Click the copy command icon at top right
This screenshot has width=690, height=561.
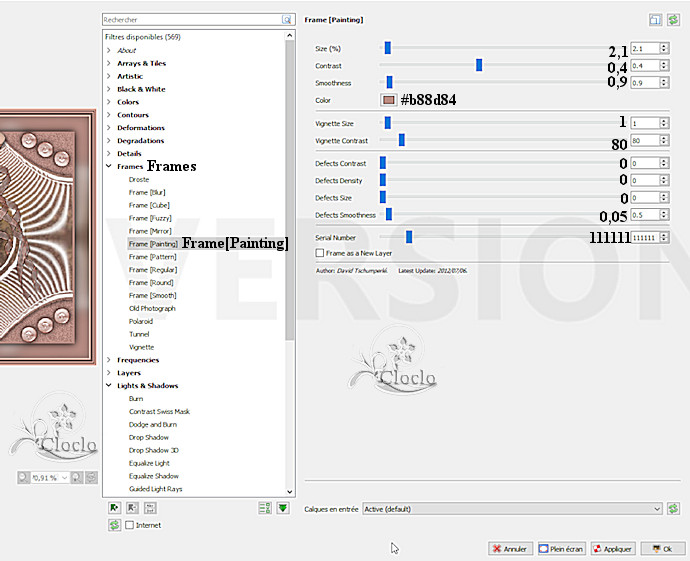coord(655,19)
